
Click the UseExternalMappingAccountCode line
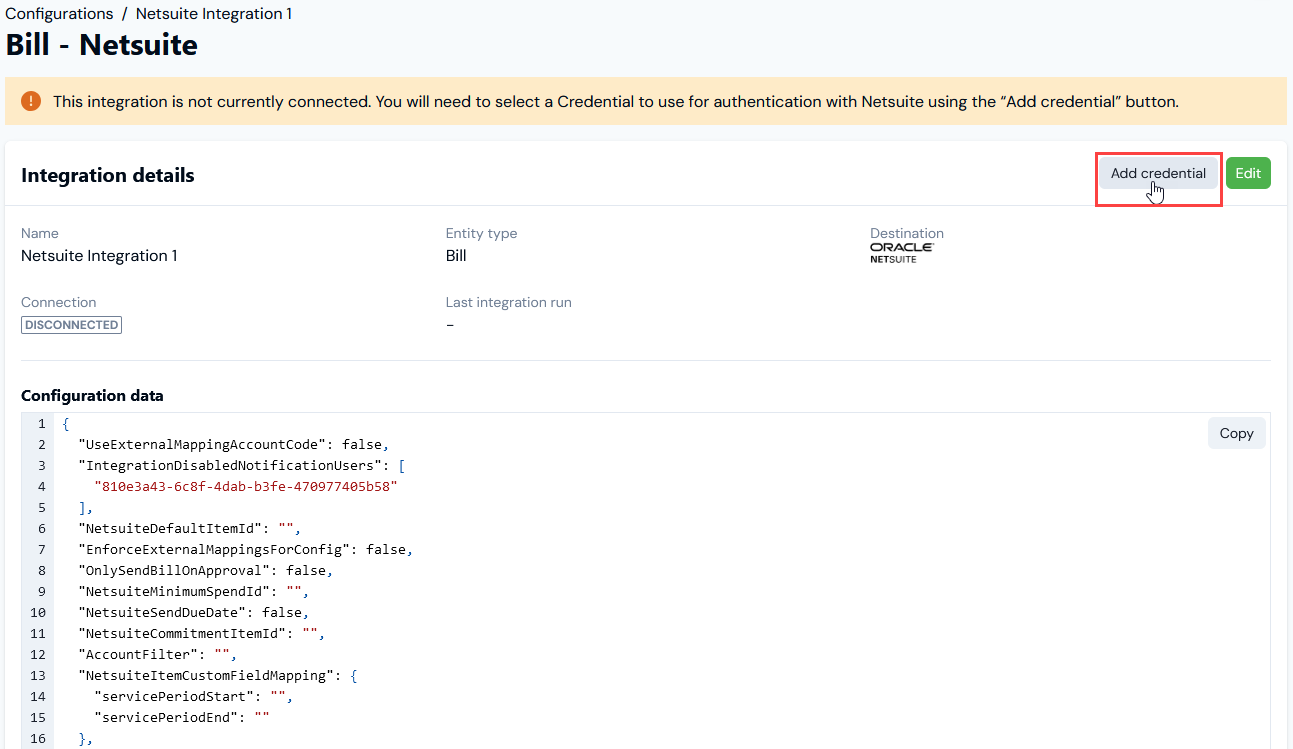click(x=233, y=444)
